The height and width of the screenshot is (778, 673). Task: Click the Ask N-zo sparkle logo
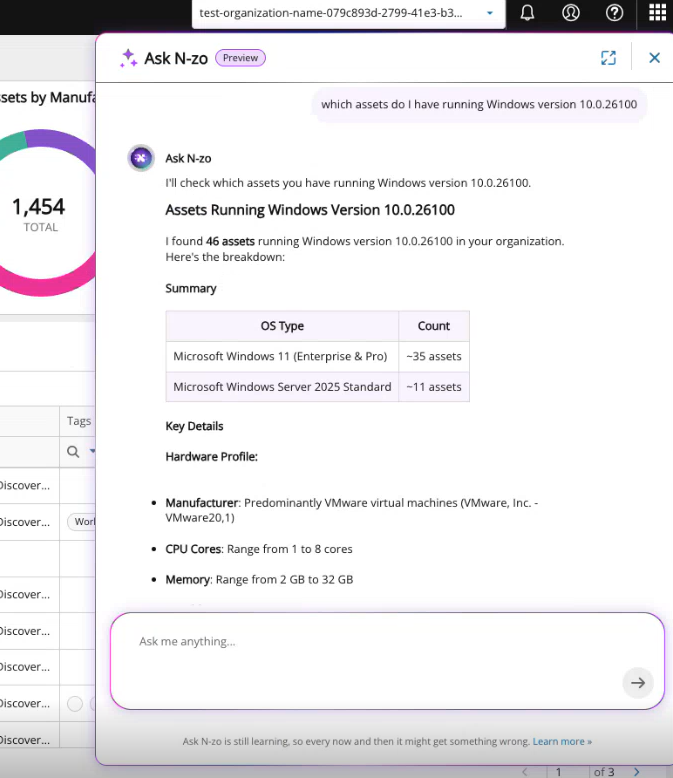(x=128, y=58)
